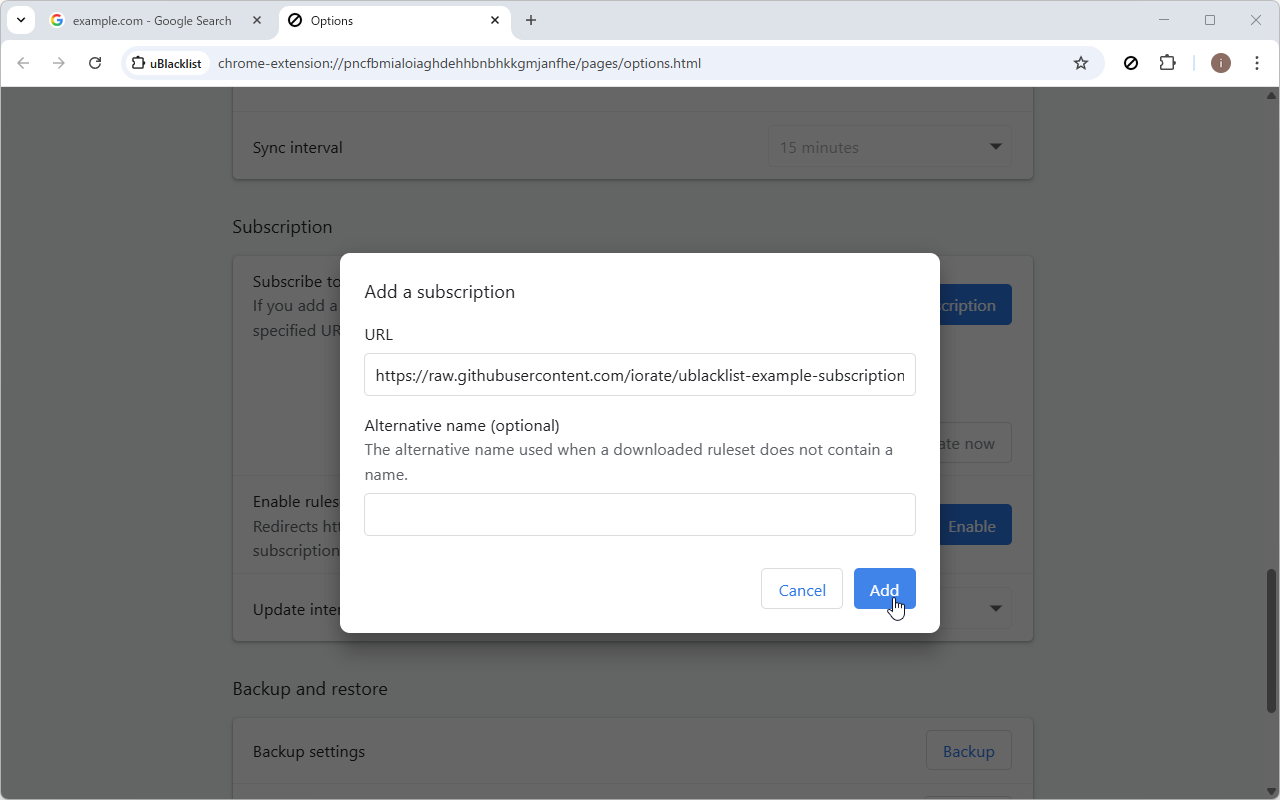Open the Chrome extensions puzzle menu

pyautogui.click(x=1167, y=63)
